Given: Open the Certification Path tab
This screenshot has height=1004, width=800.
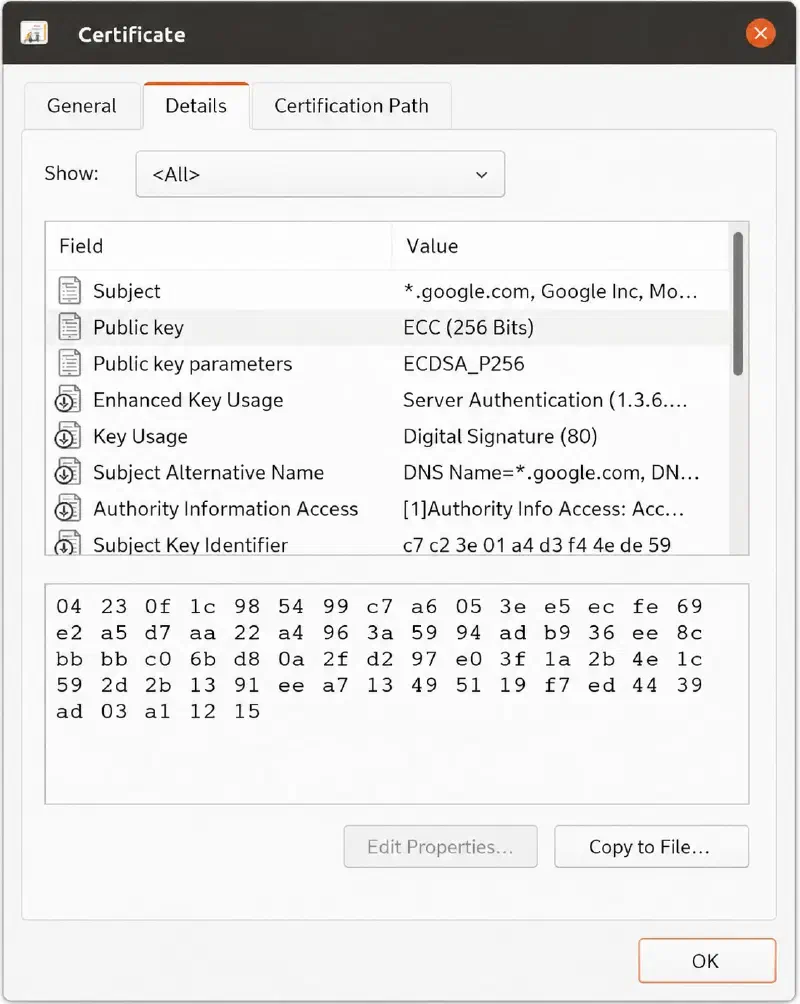Looking at the screenshot, I should point(352,106).
